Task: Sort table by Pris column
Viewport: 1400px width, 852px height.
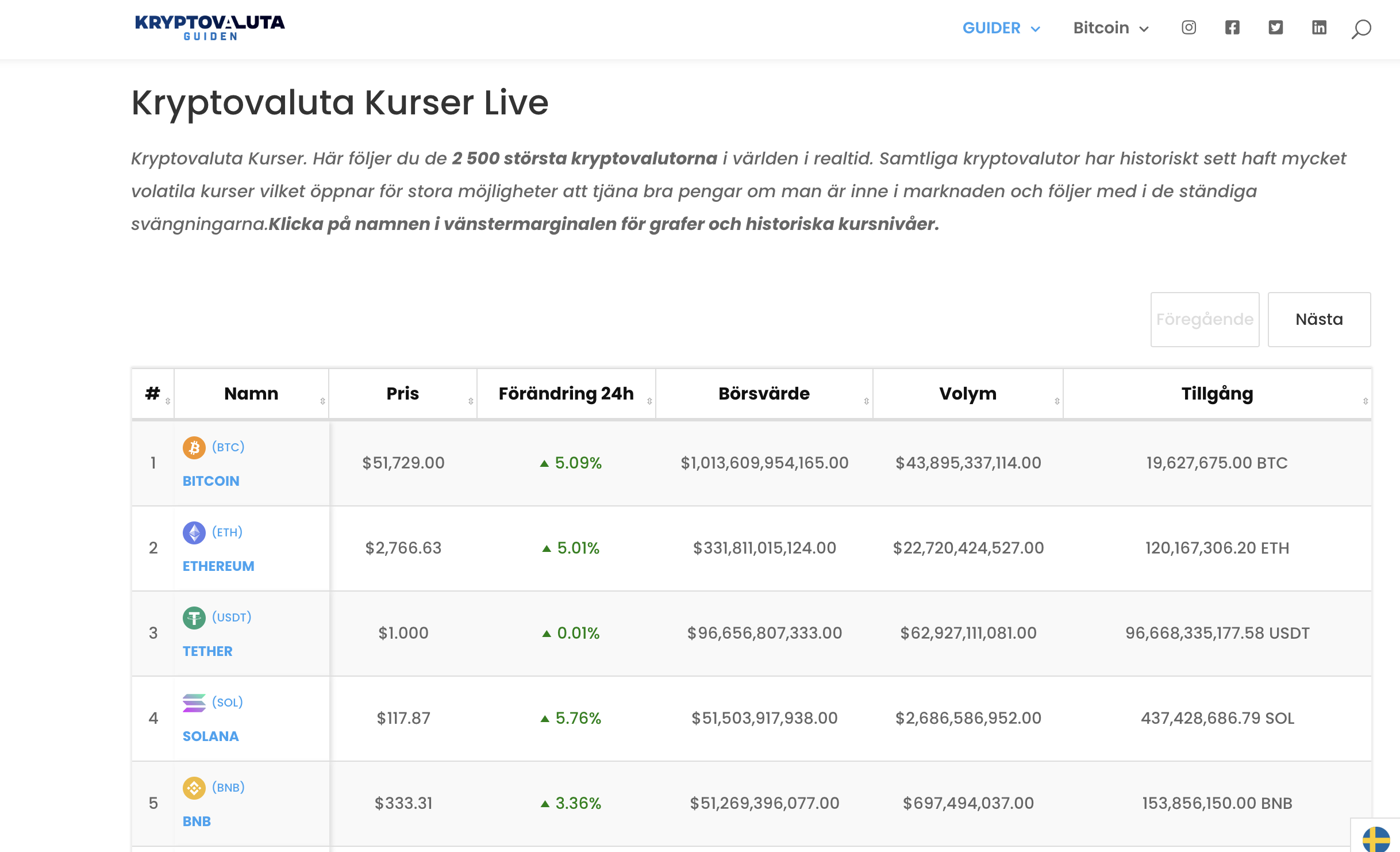Action: (x=402, y=394)
